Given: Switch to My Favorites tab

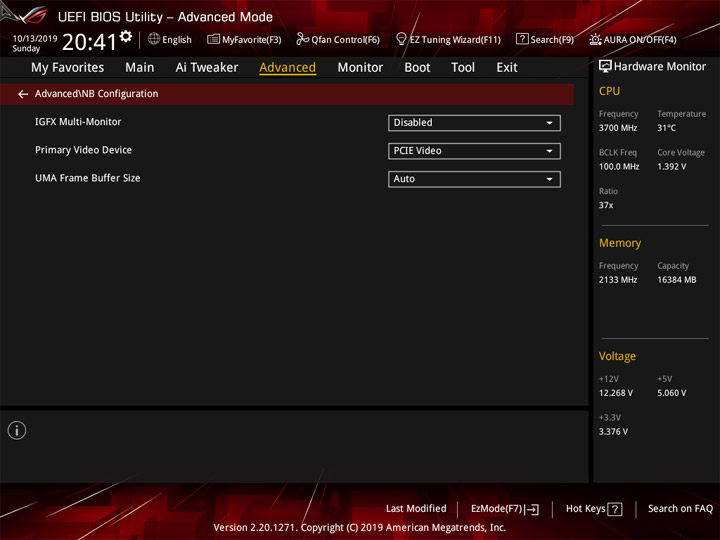Looking at the screenshot, I should (68, 68).
